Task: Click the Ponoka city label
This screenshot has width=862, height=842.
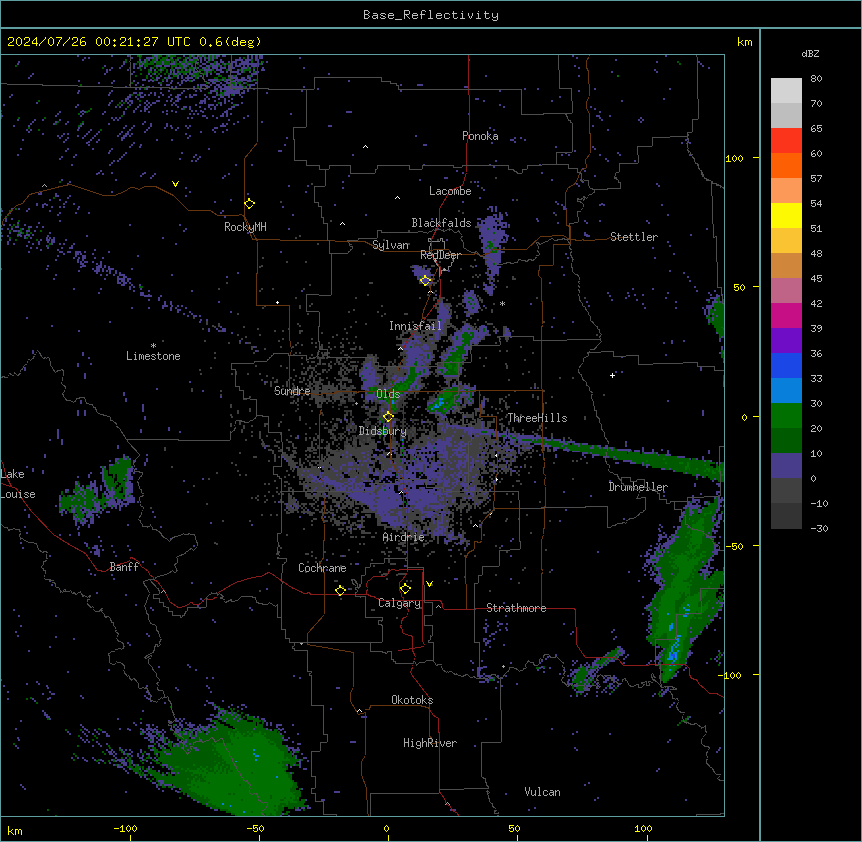Action: 480,136
